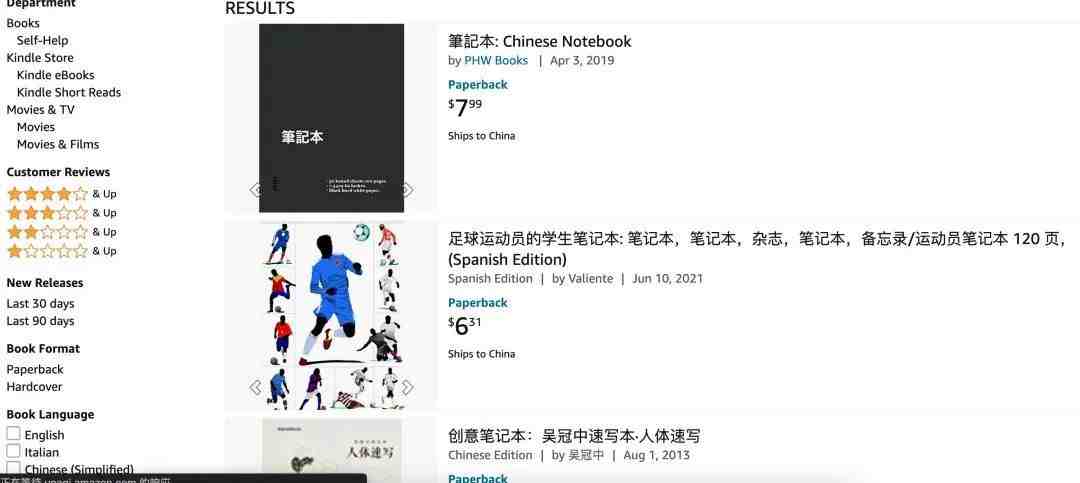This screenshot has height=483, width=1080.
Task: Open Self-Help under Books
Action: (x=43, y=41)
